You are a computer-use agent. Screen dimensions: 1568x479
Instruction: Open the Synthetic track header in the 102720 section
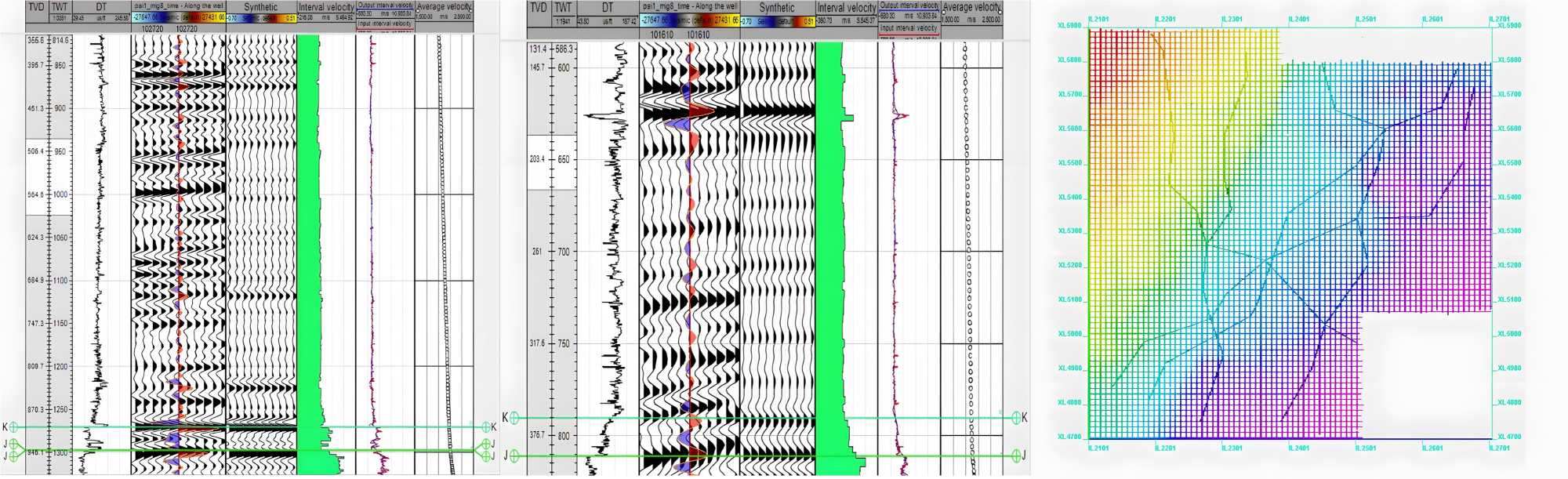point(260,7)
